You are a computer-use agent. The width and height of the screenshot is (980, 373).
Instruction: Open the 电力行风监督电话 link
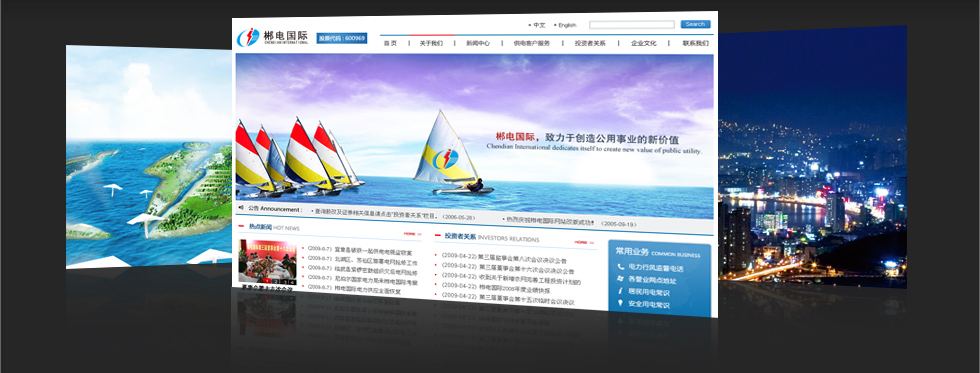click(656, 268)
